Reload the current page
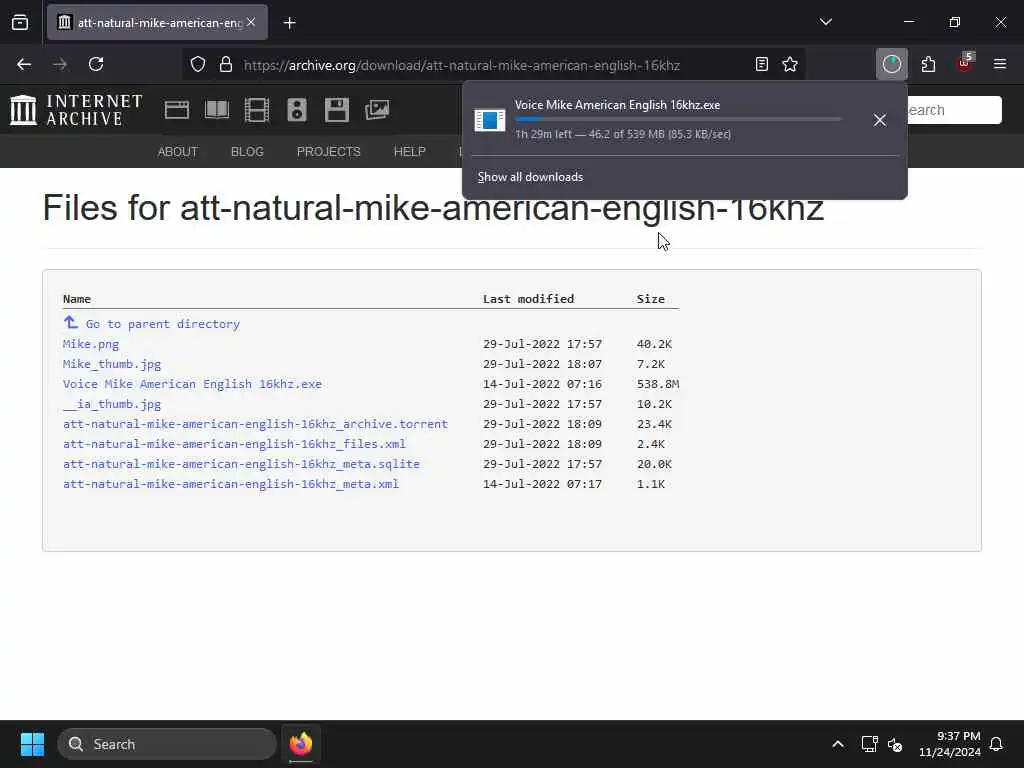1024x768 pixels. click(96, 64)
